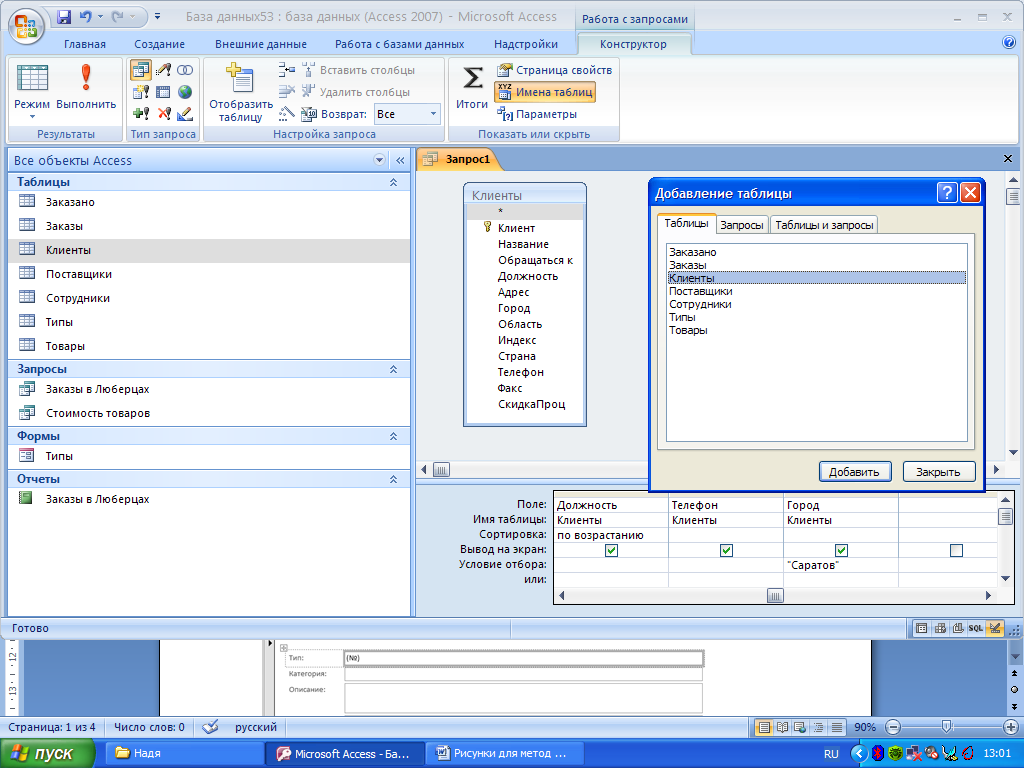
Task: Choose the Delete query type icon
Action: pyautogui.click(x=163, y=114)
